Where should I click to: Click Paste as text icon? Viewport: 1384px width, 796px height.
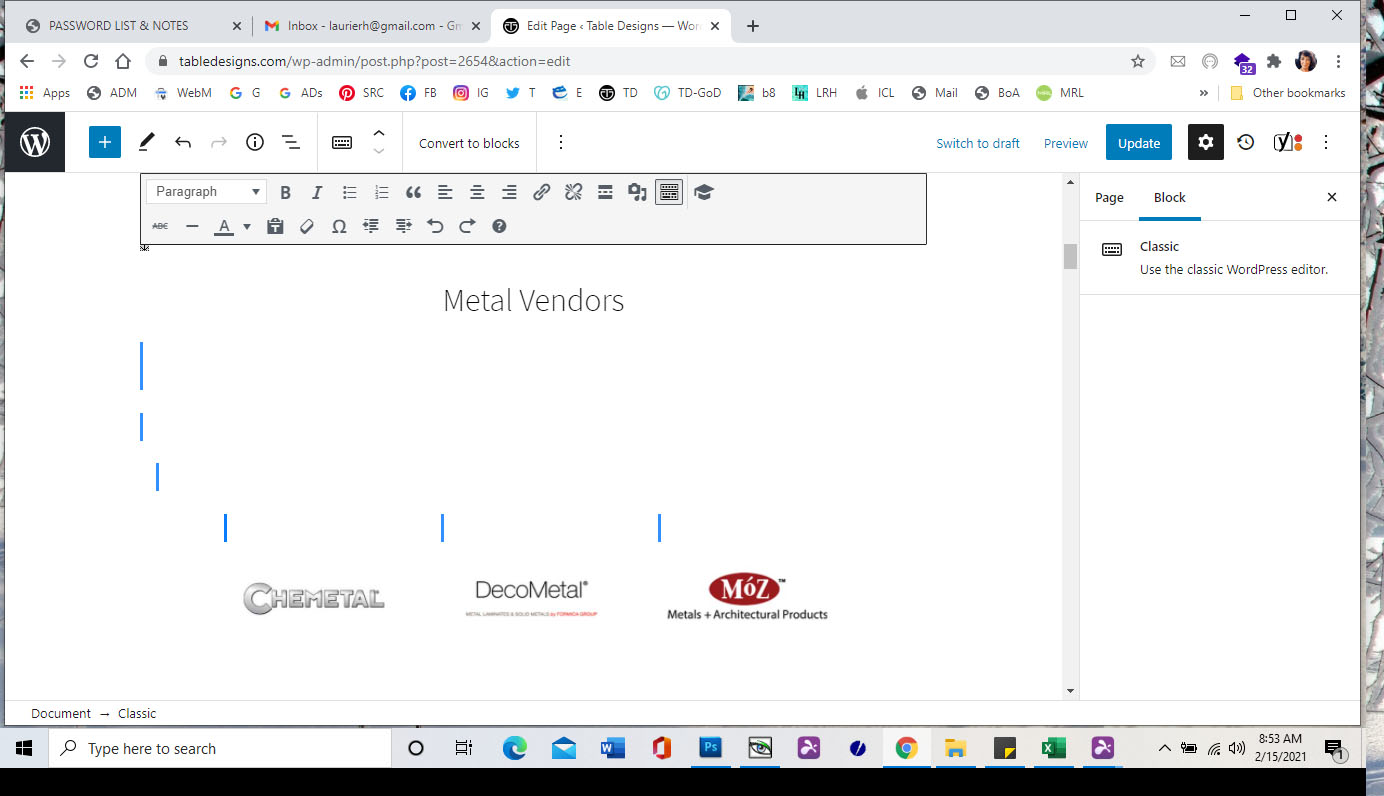pos(275,226)
